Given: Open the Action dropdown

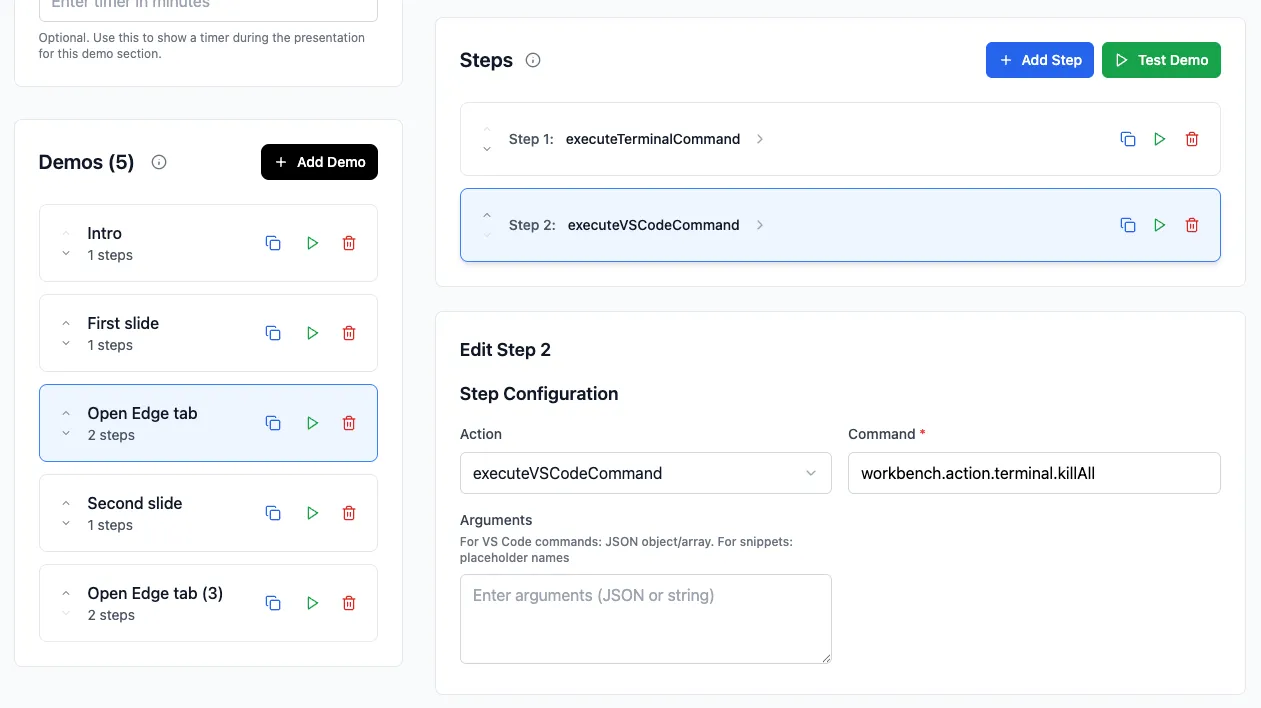Looking at the screenshot, I should point(645,473).
